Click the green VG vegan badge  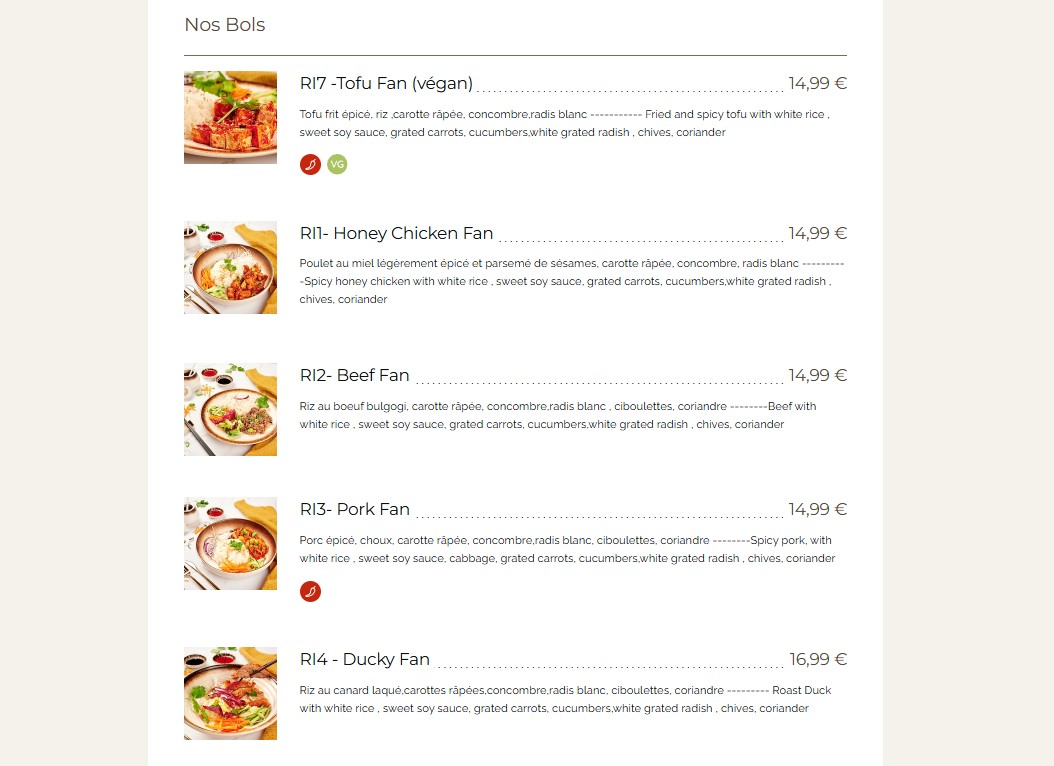coord(337,164)
